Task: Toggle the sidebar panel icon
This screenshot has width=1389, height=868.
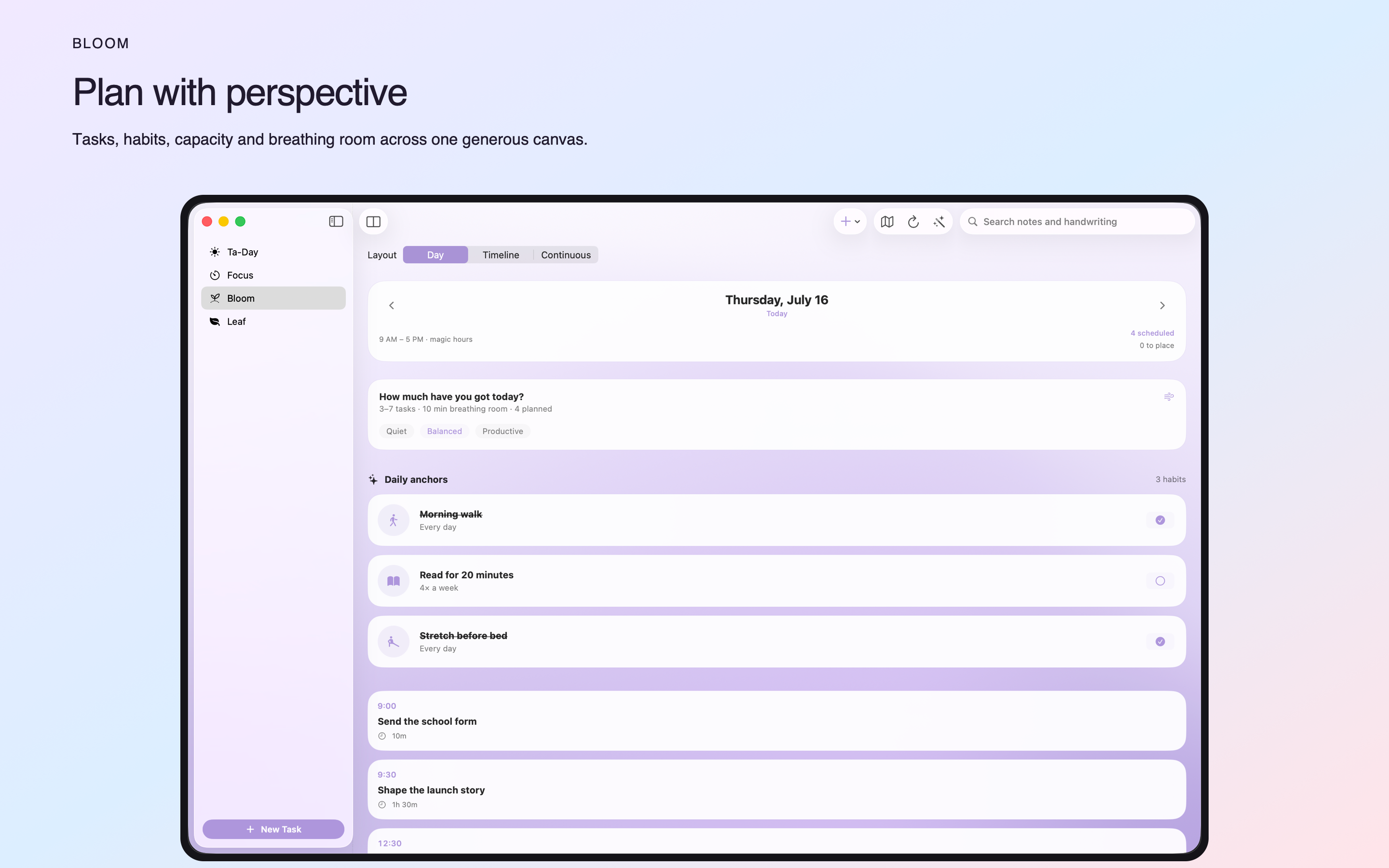Action: coord(336,222)
